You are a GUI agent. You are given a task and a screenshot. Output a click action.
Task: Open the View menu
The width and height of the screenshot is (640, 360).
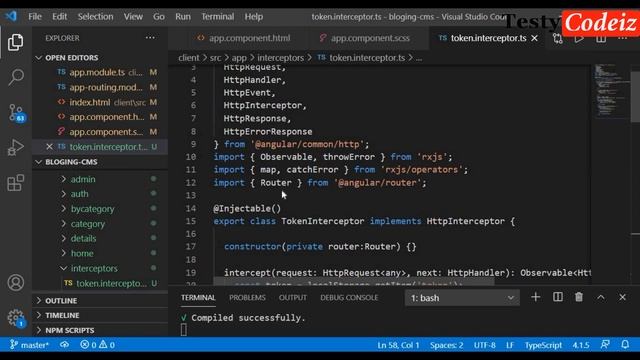(133, 17)
